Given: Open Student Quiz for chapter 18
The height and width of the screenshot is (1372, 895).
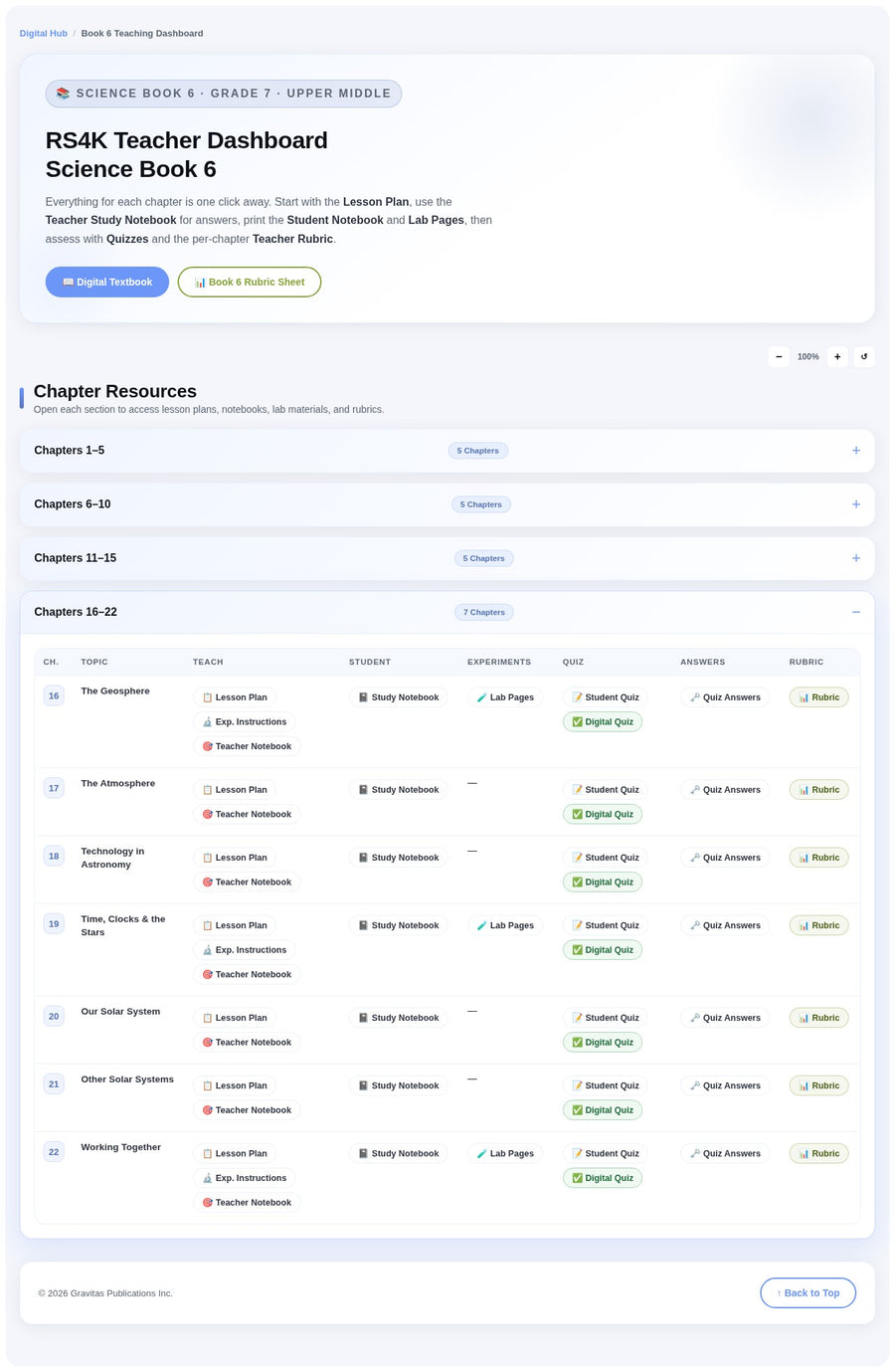Looking at the screenshot, I should [606, 858].
